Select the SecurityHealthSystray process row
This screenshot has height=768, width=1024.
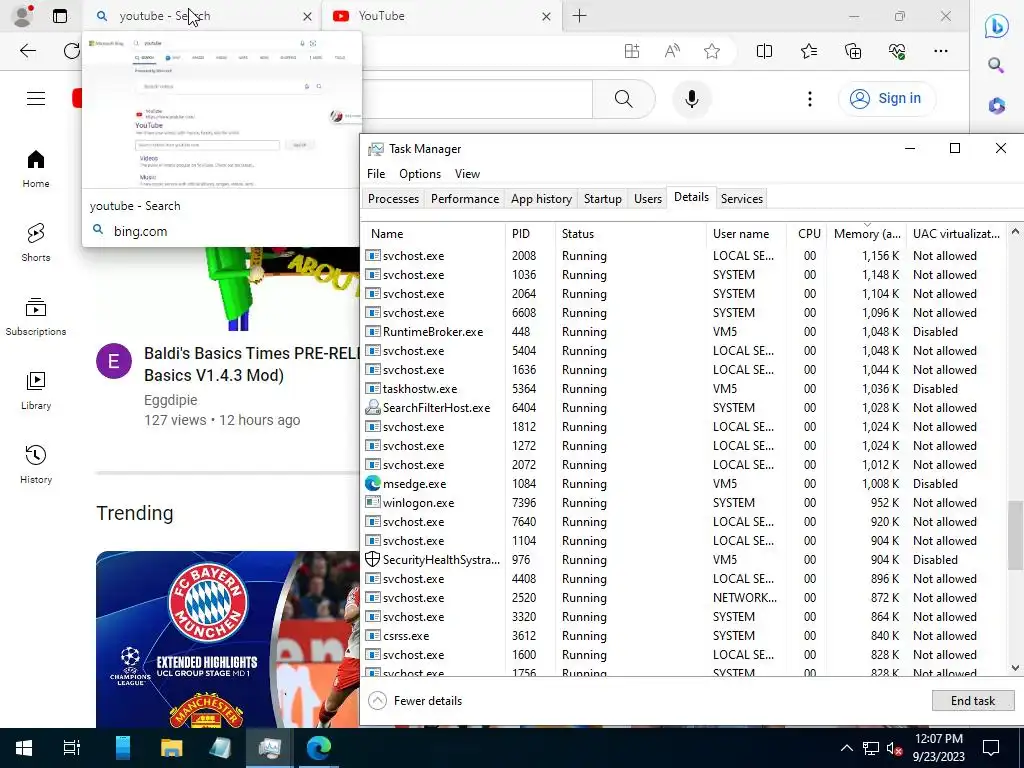684,560
